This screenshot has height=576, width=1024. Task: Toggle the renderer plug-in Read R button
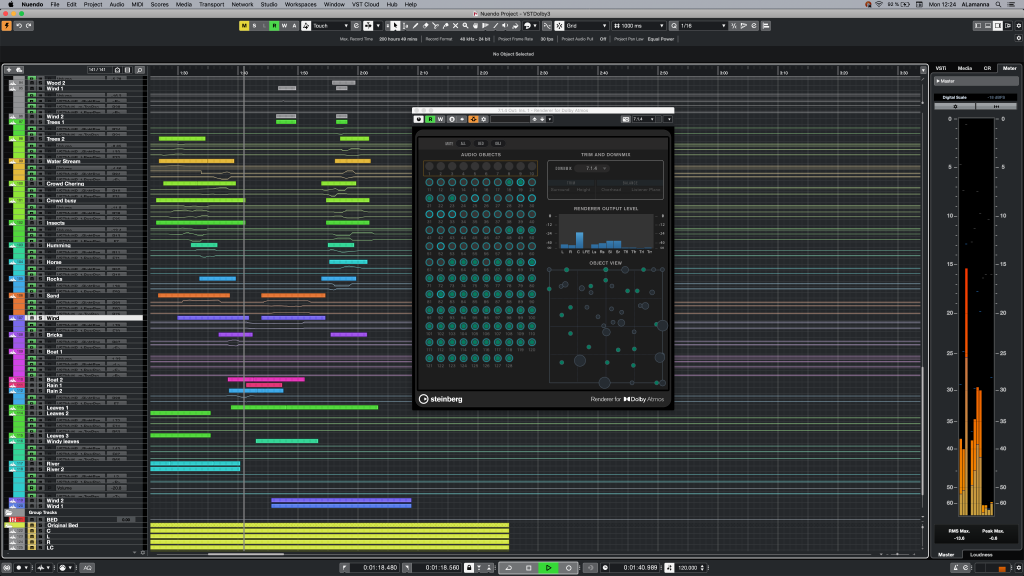(430, 120)
